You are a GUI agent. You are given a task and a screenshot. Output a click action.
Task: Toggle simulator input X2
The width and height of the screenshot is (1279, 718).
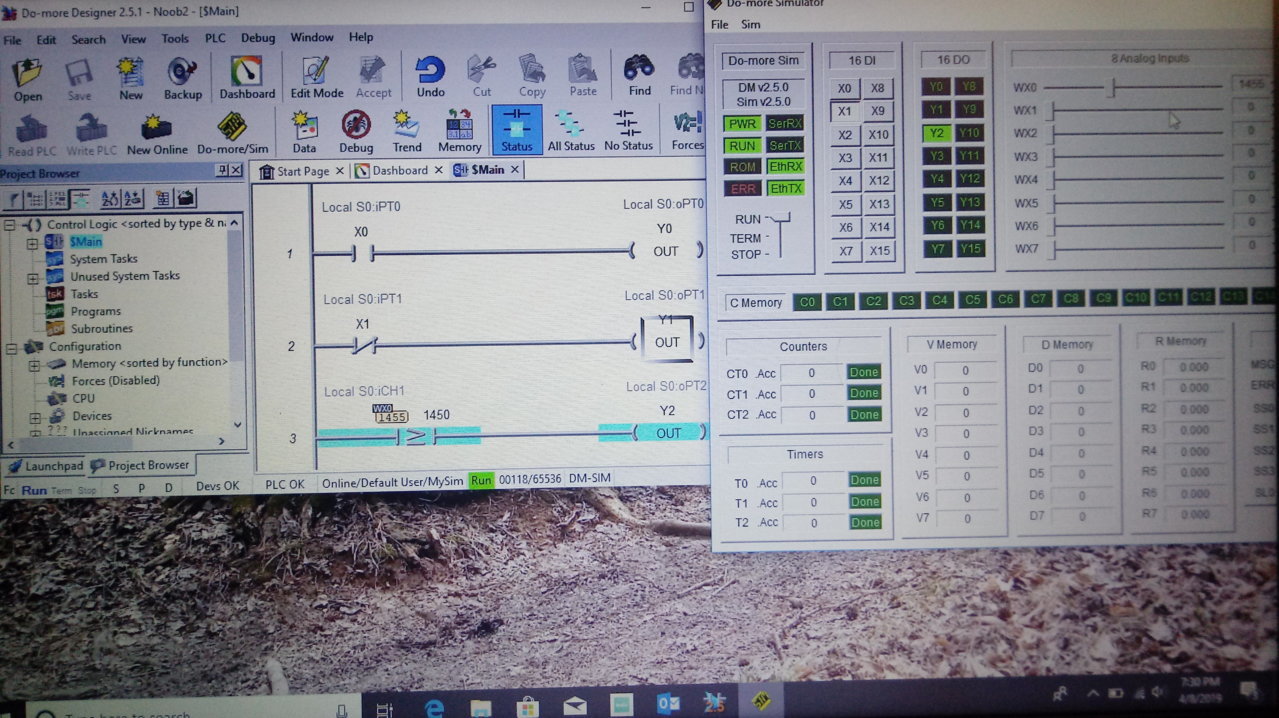pos(845,135)
